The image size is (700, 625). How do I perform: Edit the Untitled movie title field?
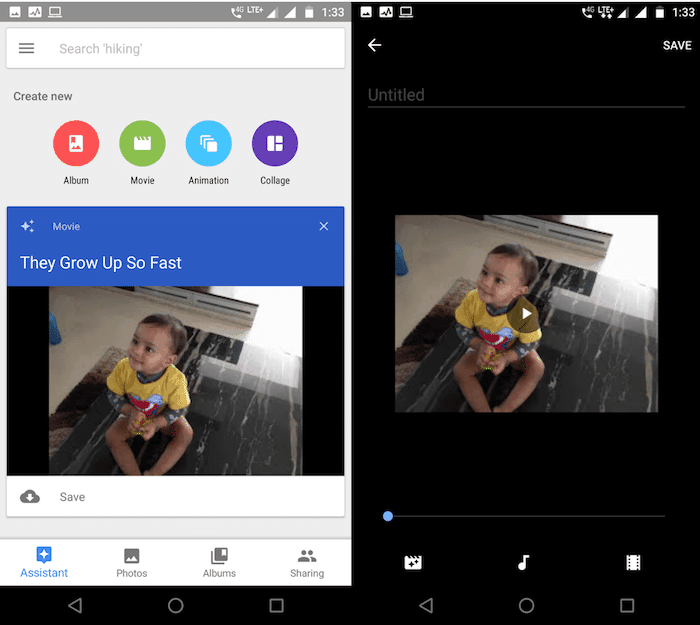point(526,95)
